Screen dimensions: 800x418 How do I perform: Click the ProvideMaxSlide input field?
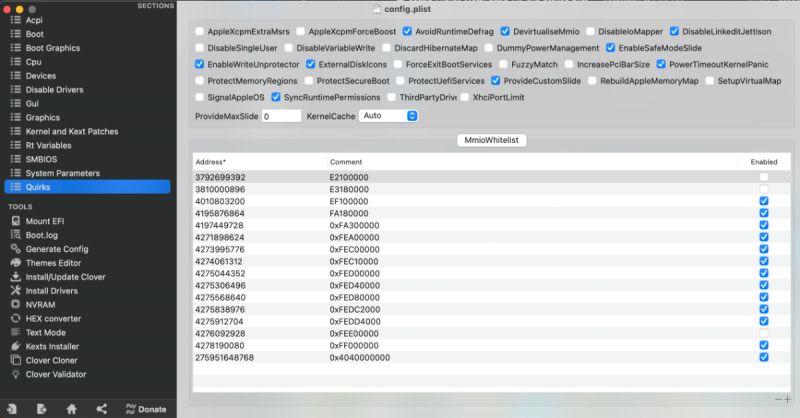click(281, 116)
